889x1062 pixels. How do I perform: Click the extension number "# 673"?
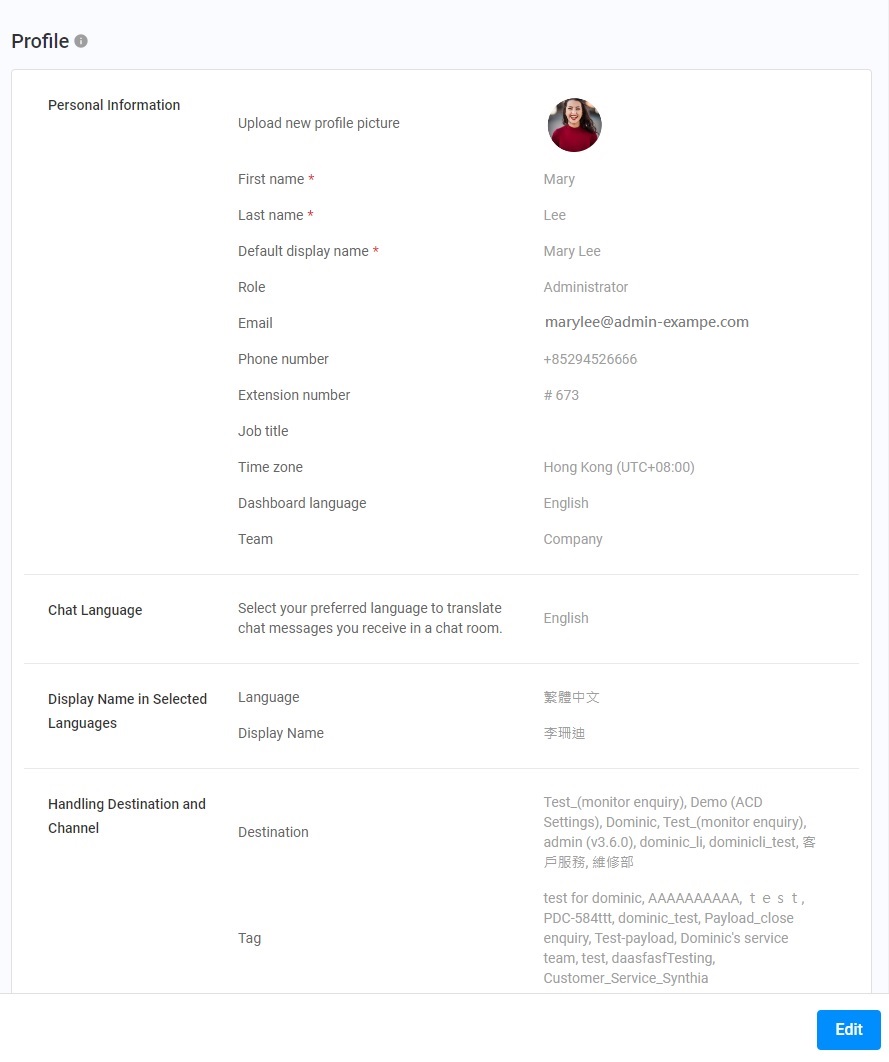click(x=561, y=395)
